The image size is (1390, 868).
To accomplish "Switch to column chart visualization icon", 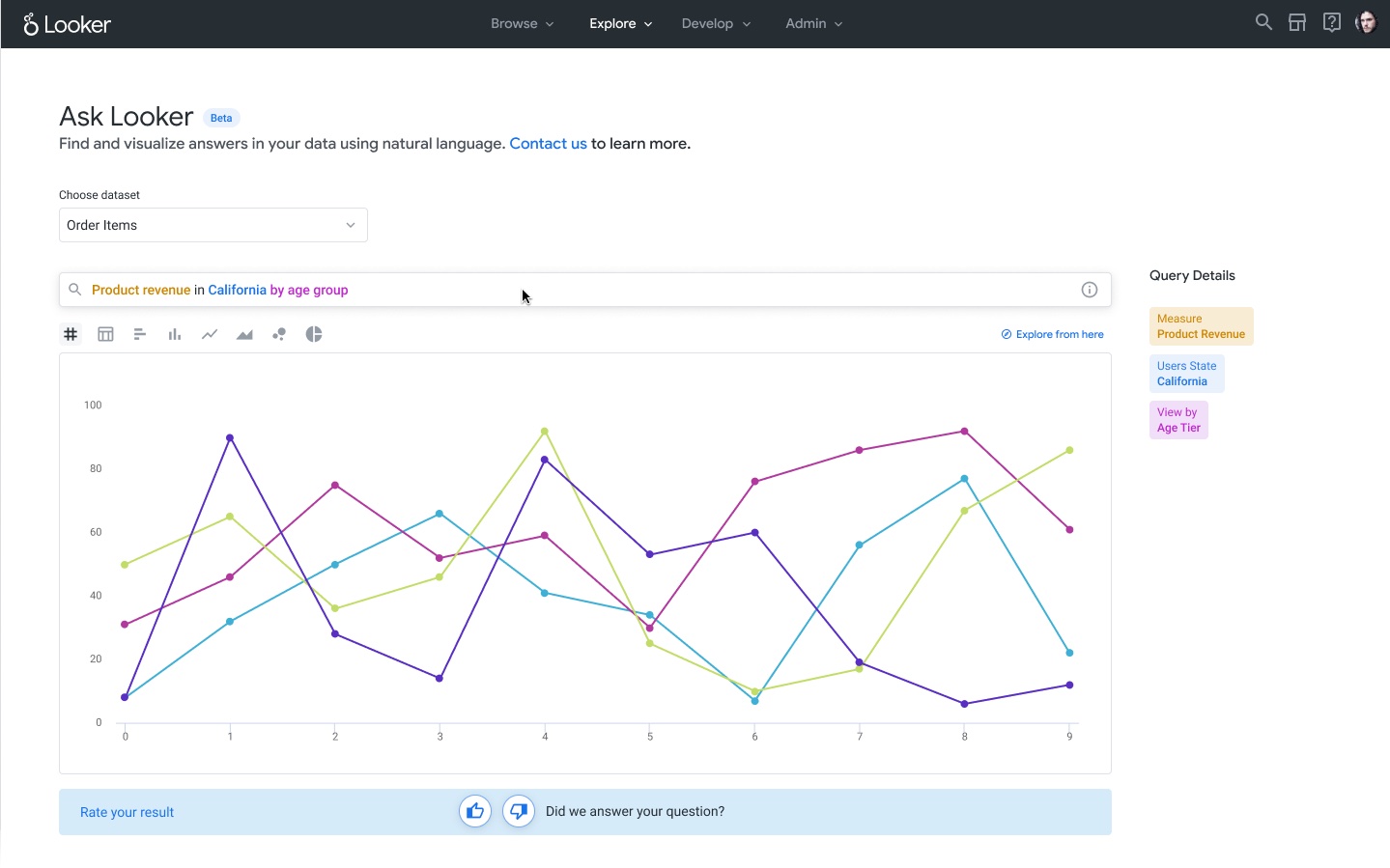I will pyautogui.click(x=175, y=334).
